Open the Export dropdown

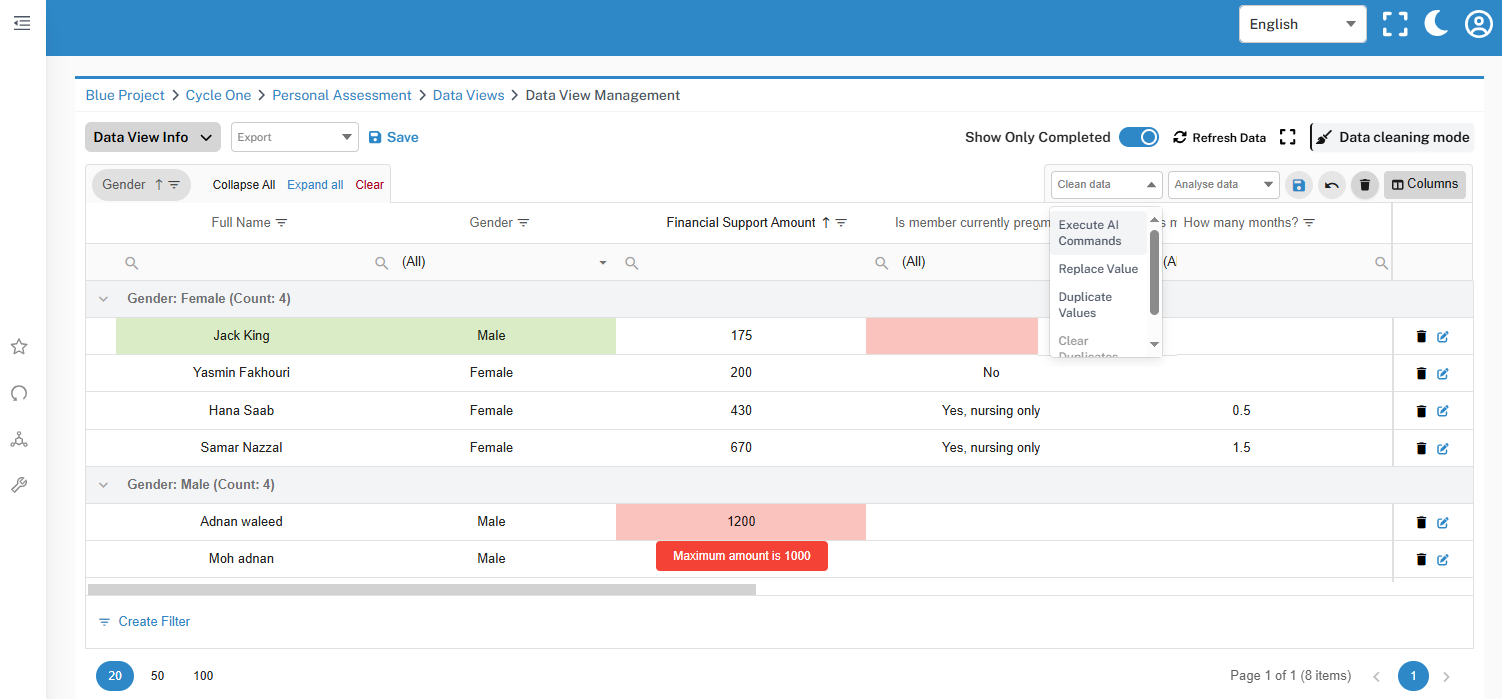(294, 137)
